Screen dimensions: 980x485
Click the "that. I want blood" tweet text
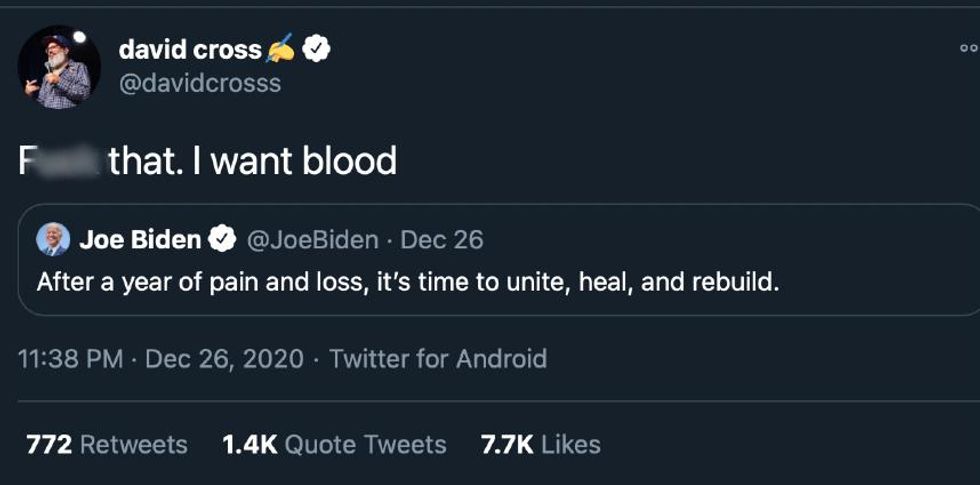click(252, 161)
